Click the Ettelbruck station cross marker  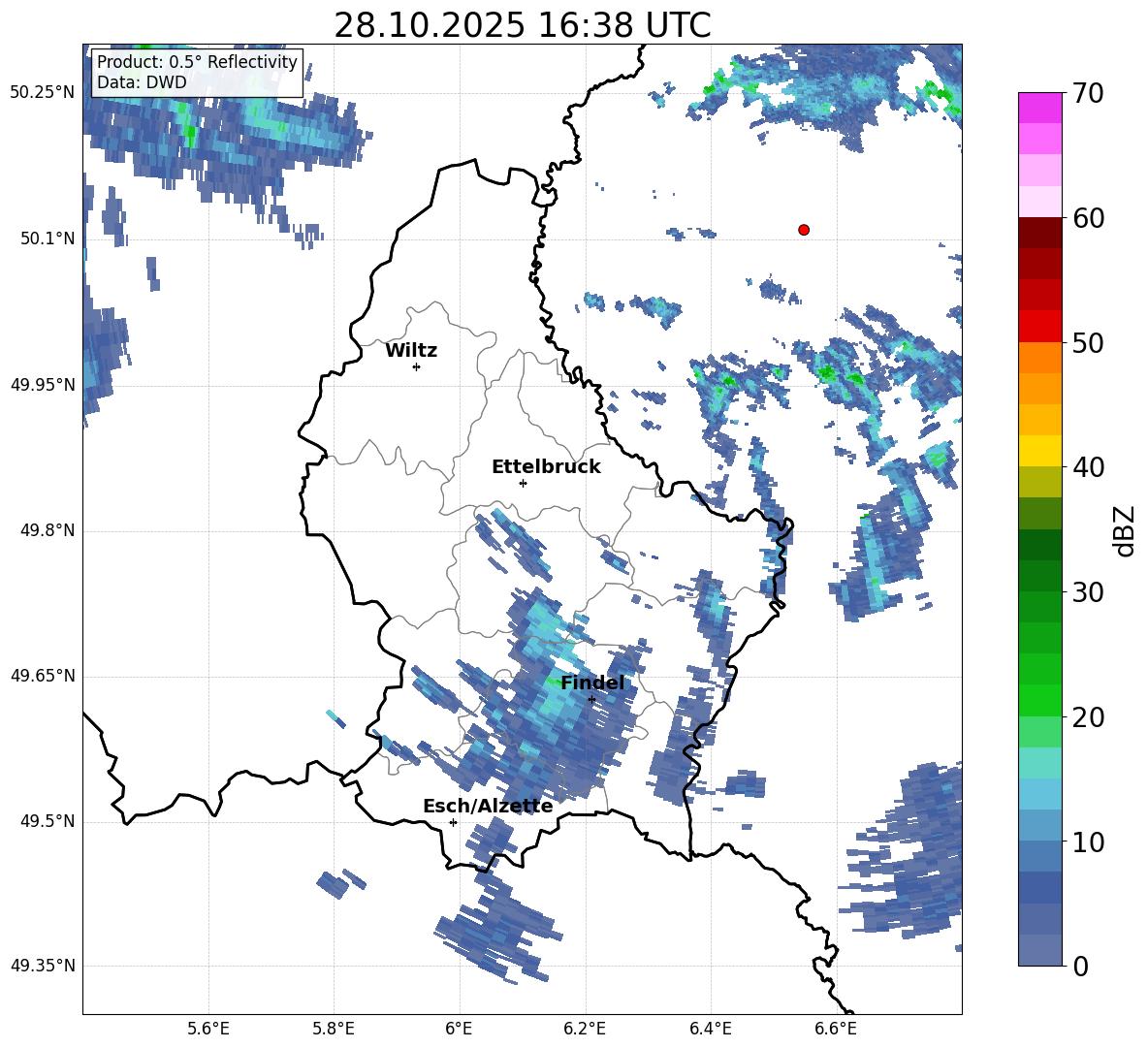point(523,483)
